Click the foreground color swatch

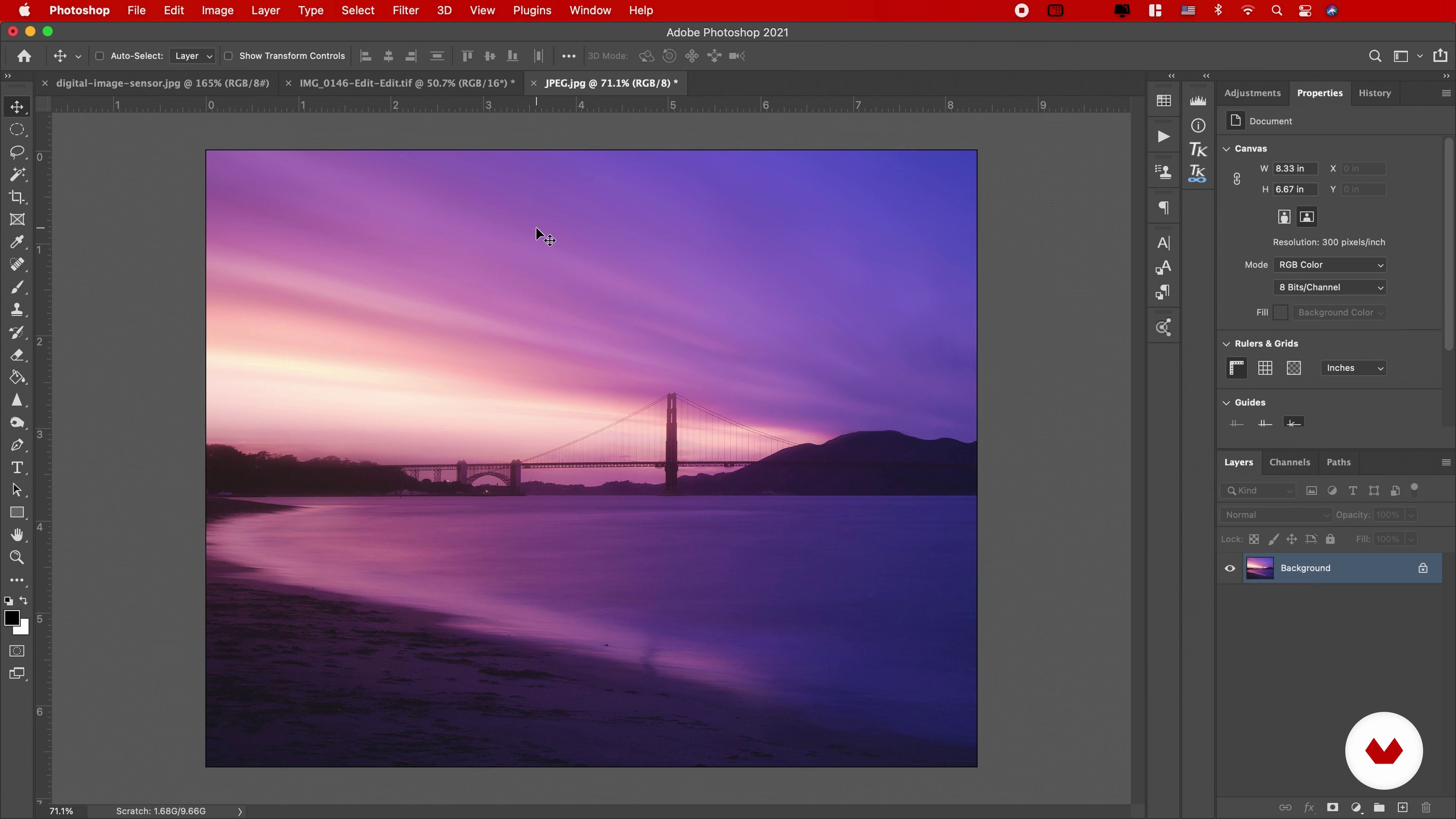tap(11, 618)
